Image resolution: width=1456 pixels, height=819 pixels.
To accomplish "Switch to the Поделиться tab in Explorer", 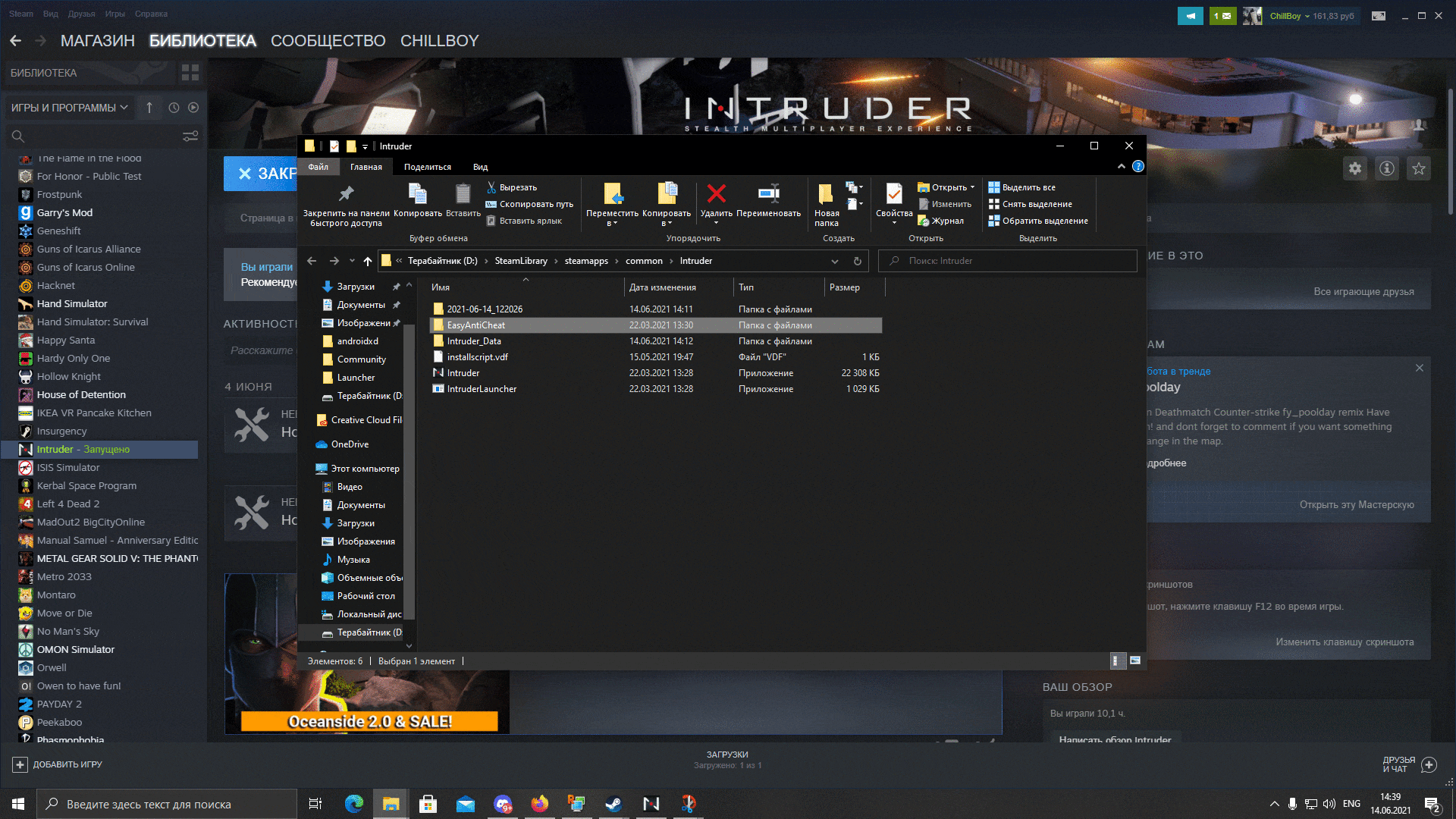I will pyautogui.click(x=428, y=166).
